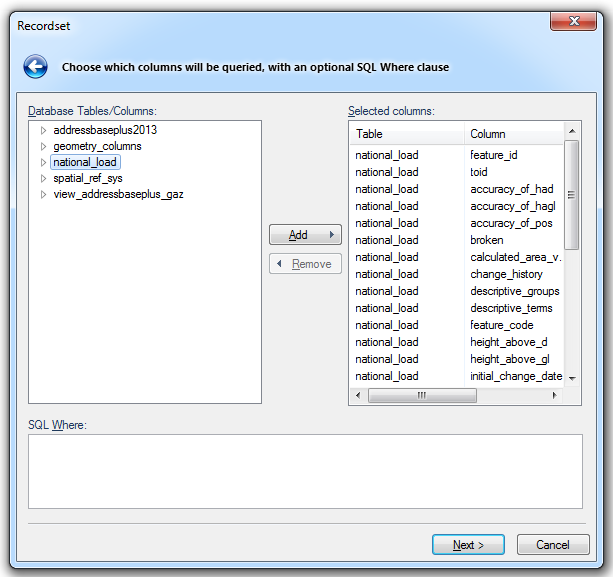Select the initial_change_date row
613x577 pixels.
click(457, 376)
